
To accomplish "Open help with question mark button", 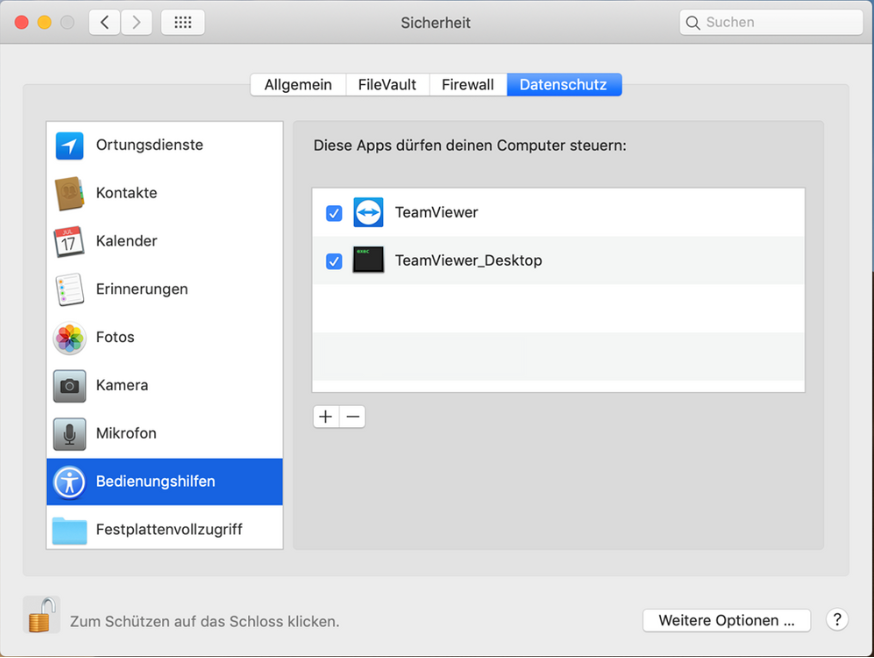I will click(x=838, y=620).
